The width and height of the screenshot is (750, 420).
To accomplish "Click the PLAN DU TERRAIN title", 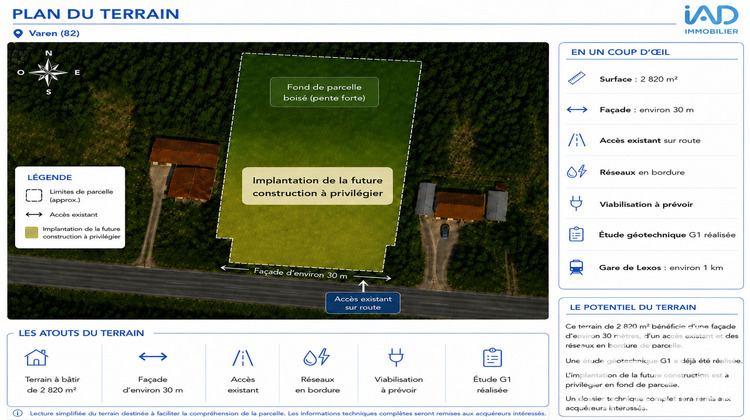I will 96,14.
